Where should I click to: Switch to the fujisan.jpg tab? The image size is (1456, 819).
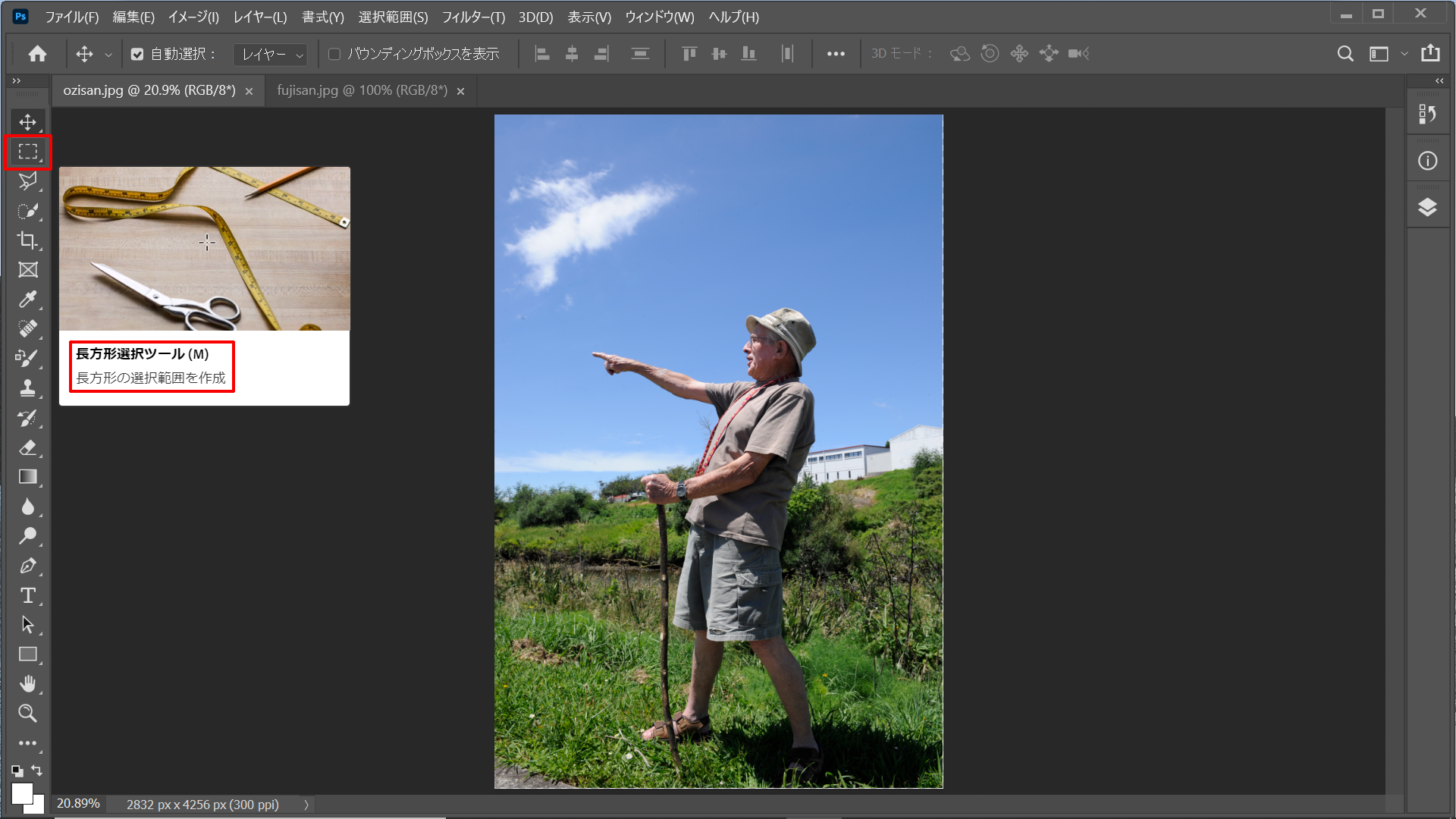pyautogui.click(x=362, y=90)
